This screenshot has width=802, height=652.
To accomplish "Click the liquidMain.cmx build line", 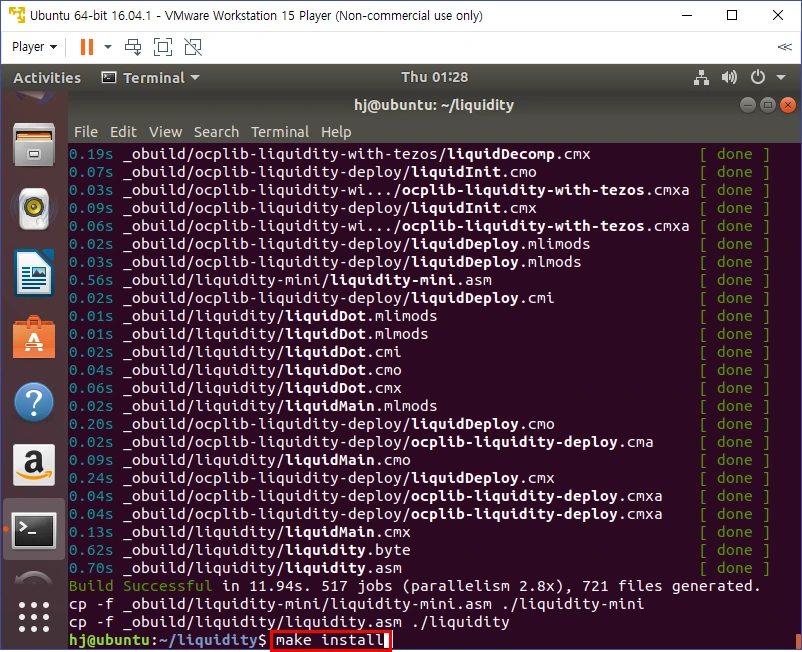I will tap(419, 532).
